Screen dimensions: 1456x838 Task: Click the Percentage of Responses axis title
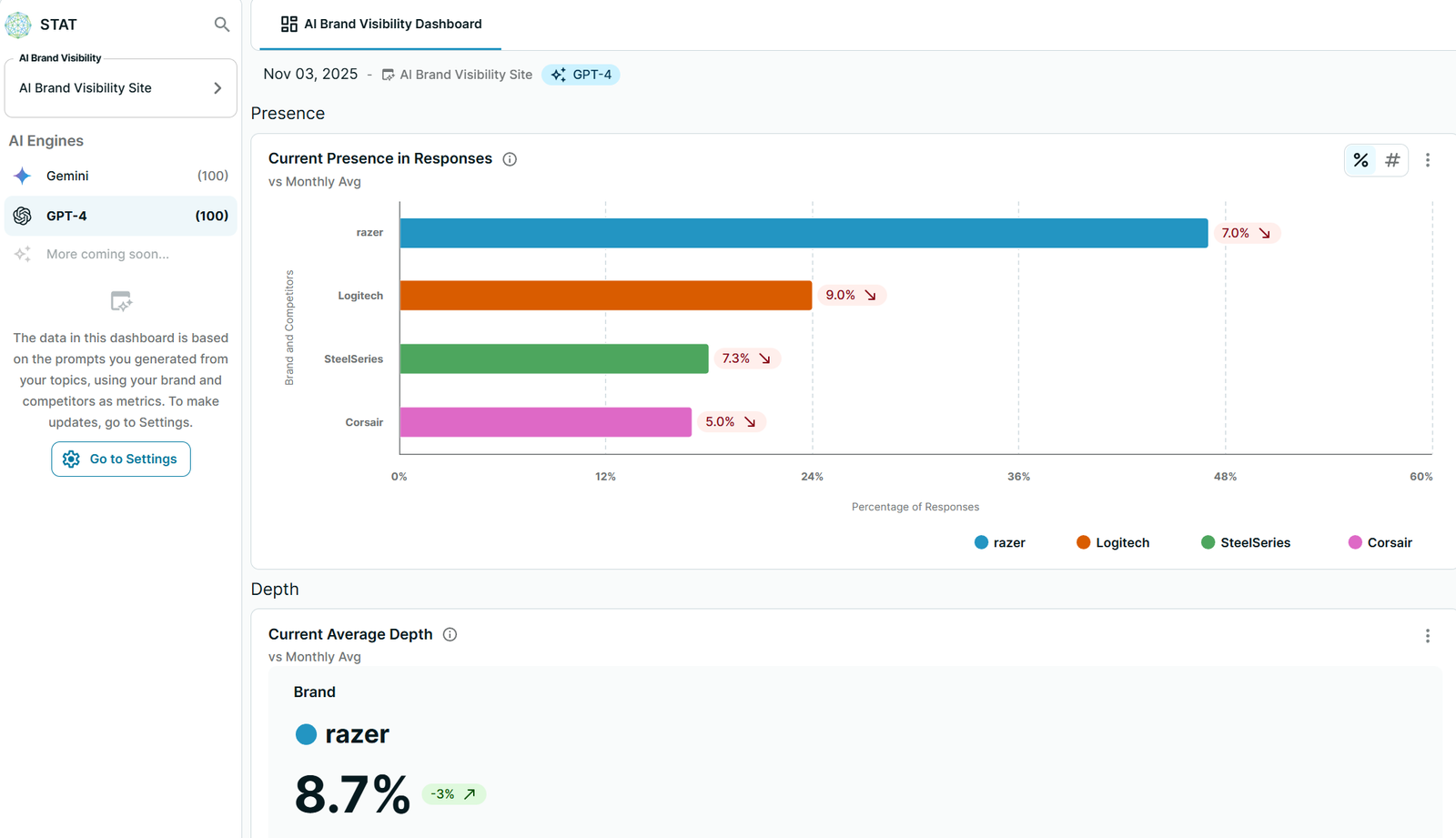click(915, 507)
